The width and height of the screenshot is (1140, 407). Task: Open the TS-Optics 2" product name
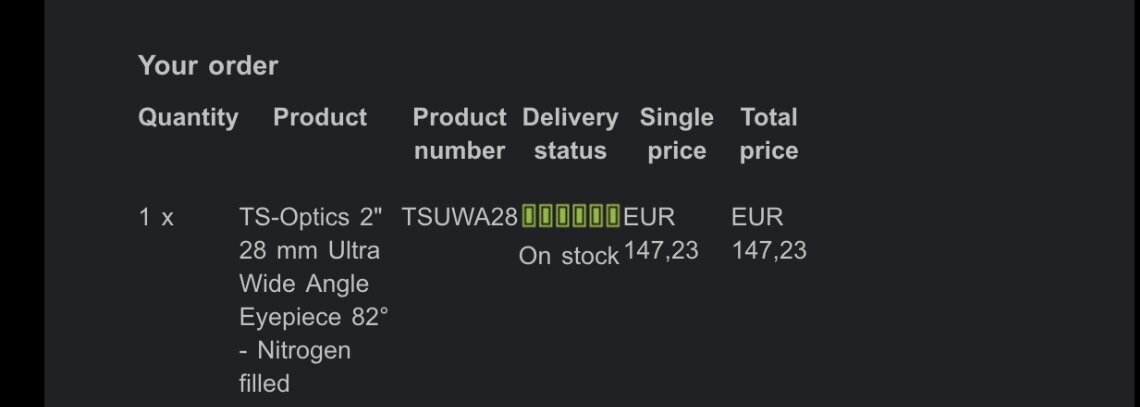click(x=308, y=217)
